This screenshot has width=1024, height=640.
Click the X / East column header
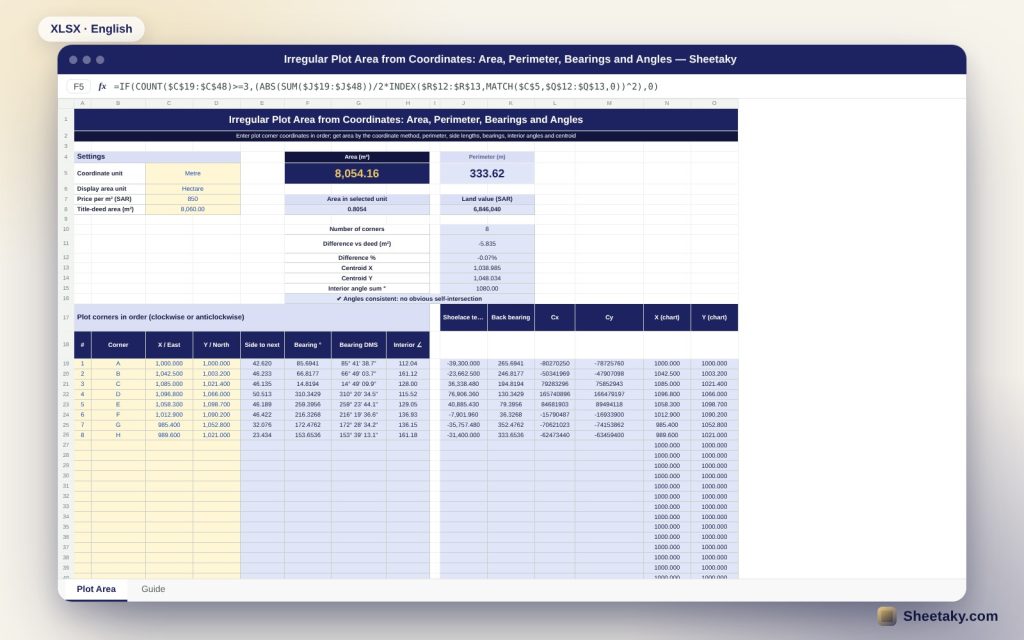[168, 345]
